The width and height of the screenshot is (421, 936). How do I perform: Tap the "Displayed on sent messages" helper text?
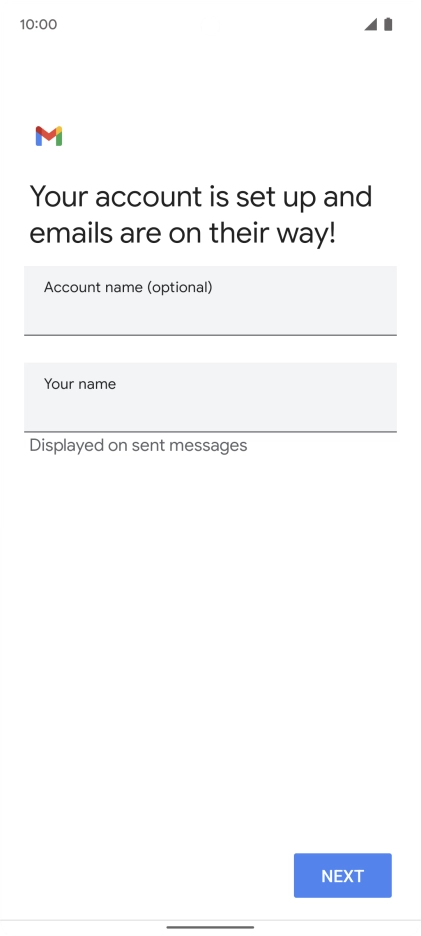pyautogui.click(x=138, y=445)
